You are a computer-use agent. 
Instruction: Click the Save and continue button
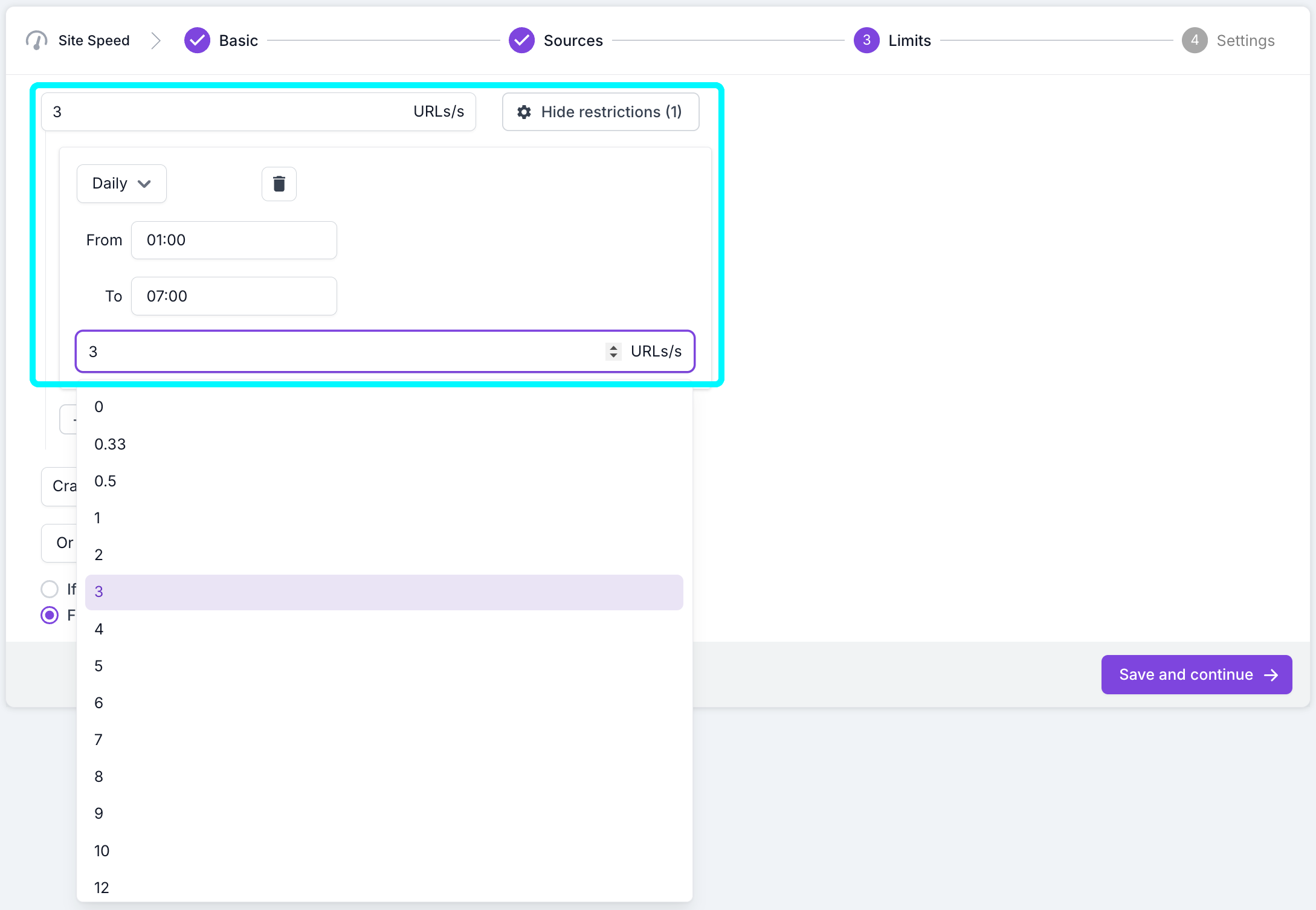[x=1196, y=674]
